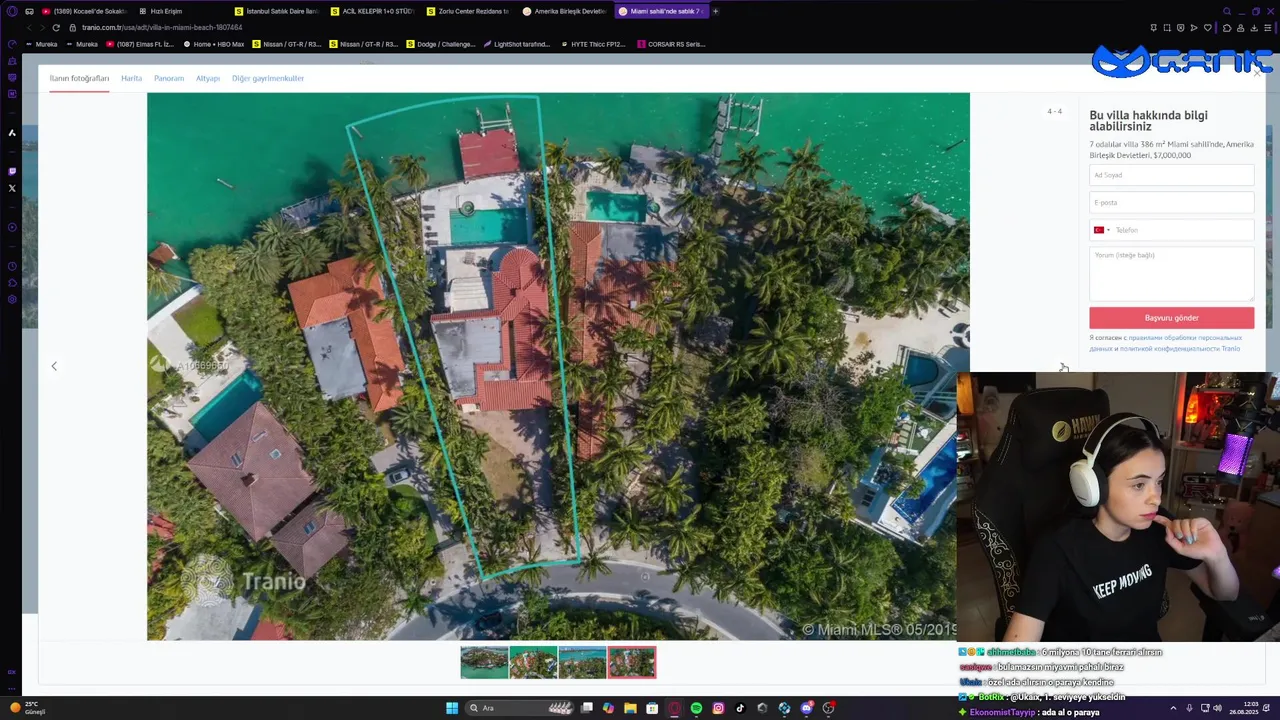
Task: Switch to the İstanbul Satılık Daire browser tab
Action: click(276, 11)
